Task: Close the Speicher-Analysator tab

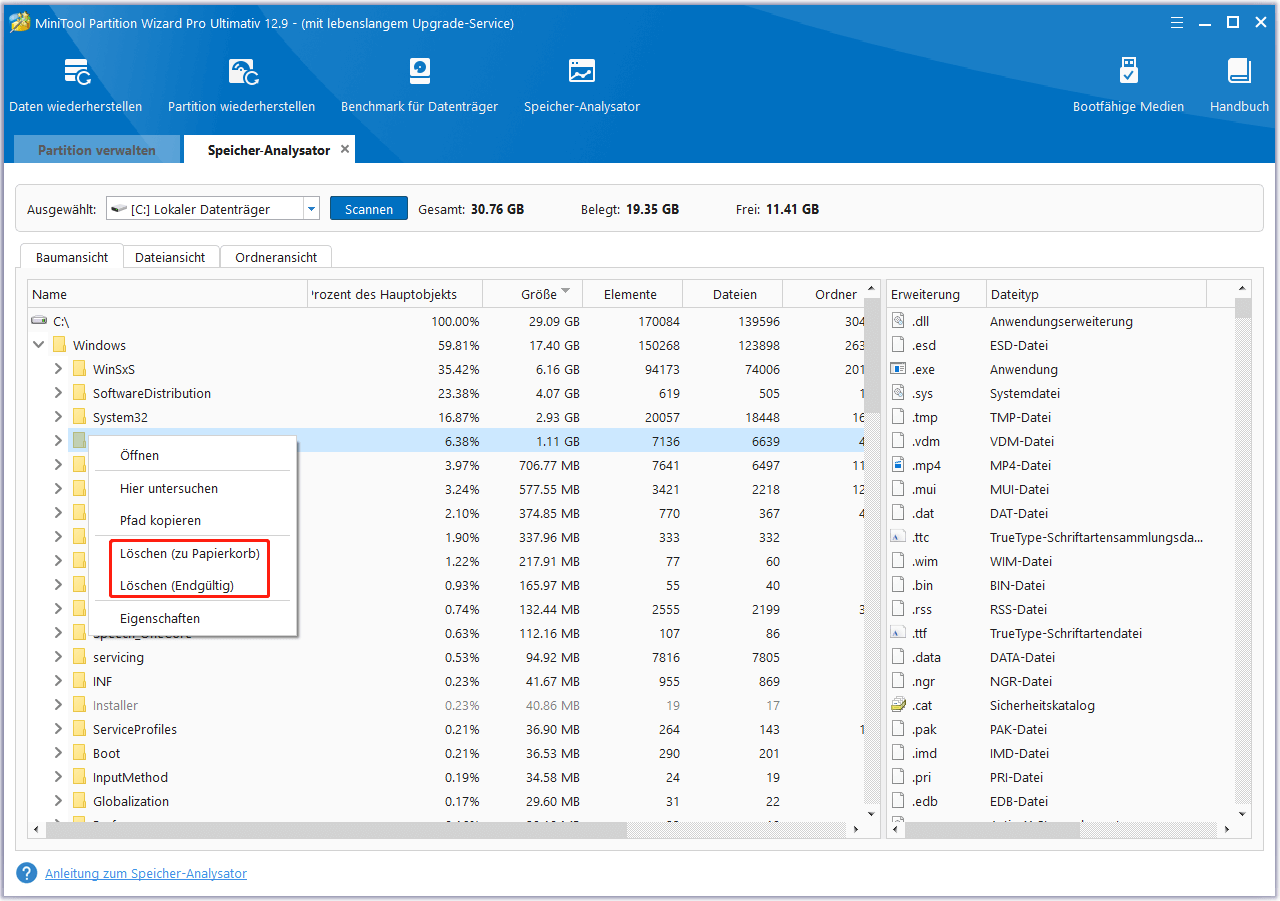Action: (x=345, y=149)
